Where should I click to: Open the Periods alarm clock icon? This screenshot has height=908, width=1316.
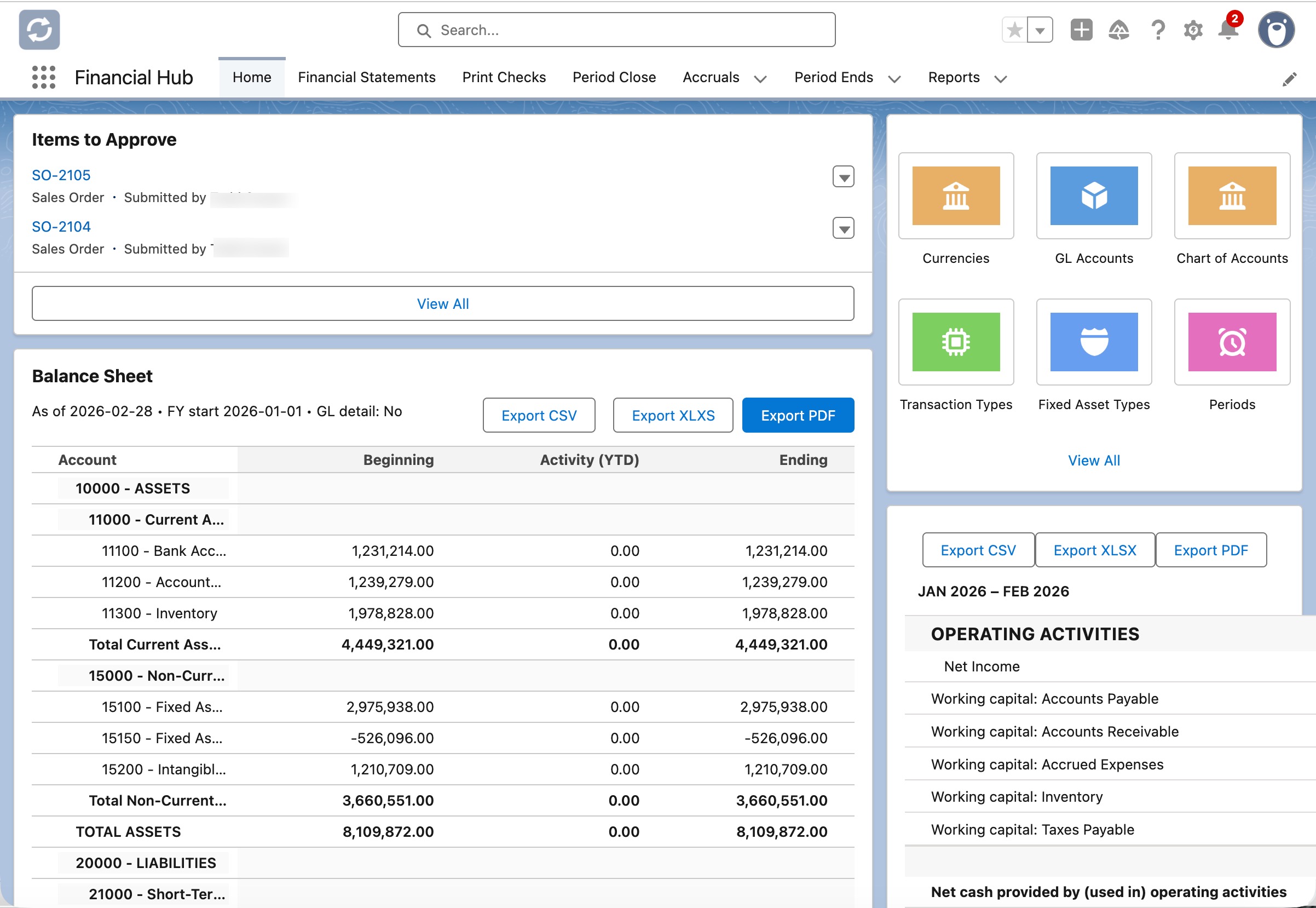[1231, 342]
